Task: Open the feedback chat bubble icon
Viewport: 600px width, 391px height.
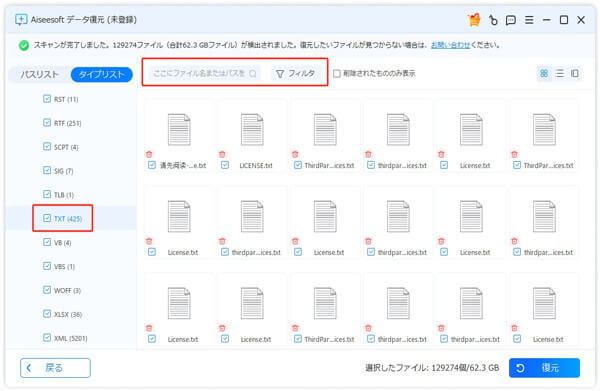Action: point(510,20)
